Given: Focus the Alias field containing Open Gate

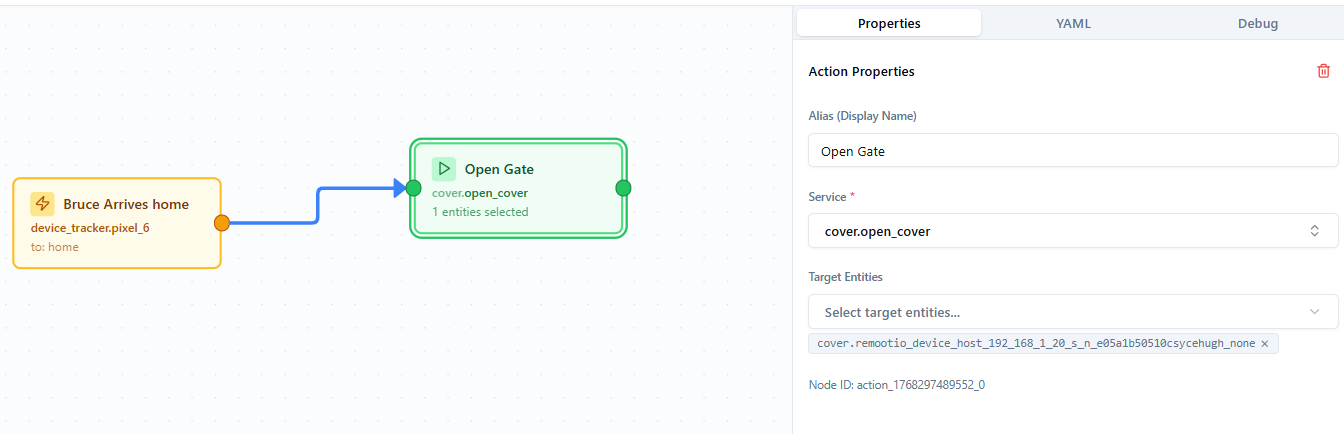Looking at the screenshot, I should coord(1072,152).
